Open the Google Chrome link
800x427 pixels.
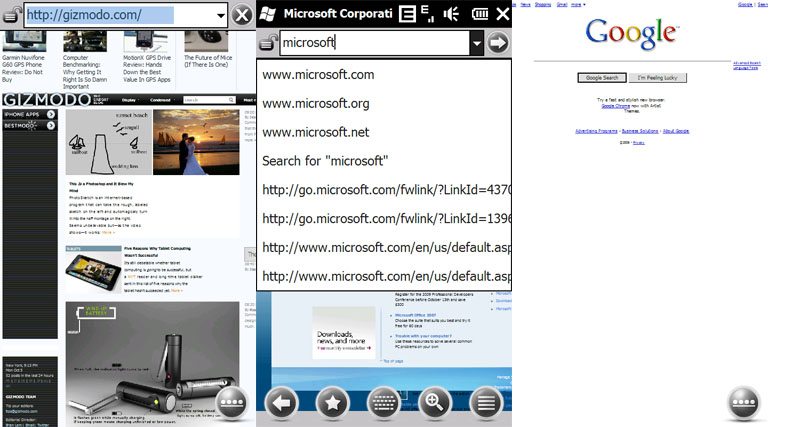615,106
